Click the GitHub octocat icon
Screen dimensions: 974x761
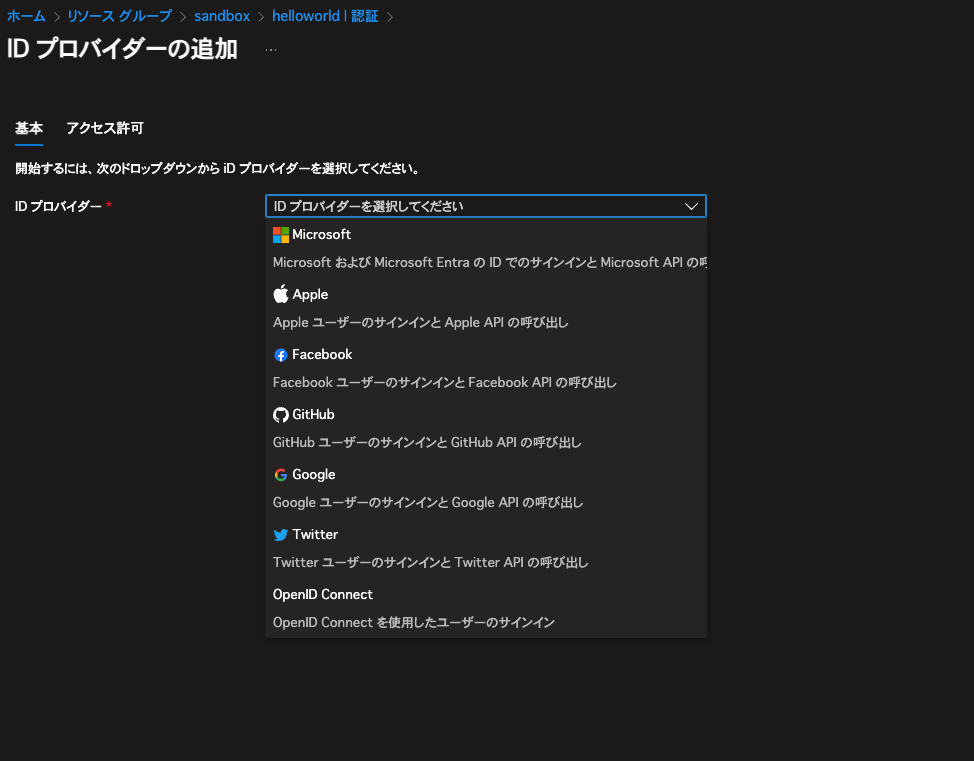point(281,415)
